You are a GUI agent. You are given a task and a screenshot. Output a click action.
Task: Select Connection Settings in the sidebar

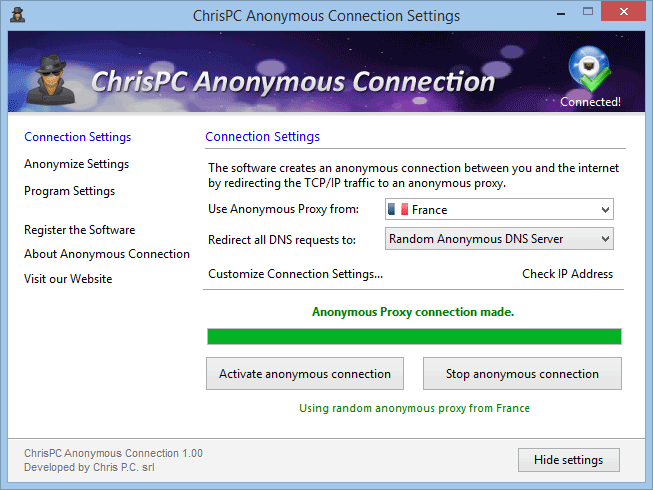77,137
